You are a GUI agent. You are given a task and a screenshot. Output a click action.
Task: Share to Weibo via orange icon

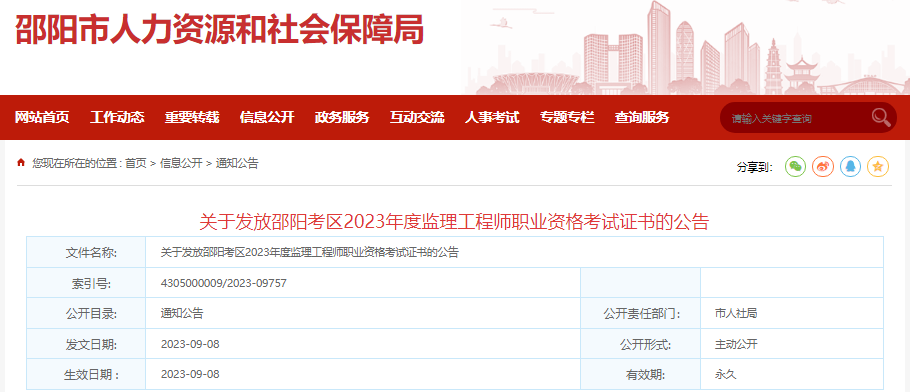tap(822, 167)
